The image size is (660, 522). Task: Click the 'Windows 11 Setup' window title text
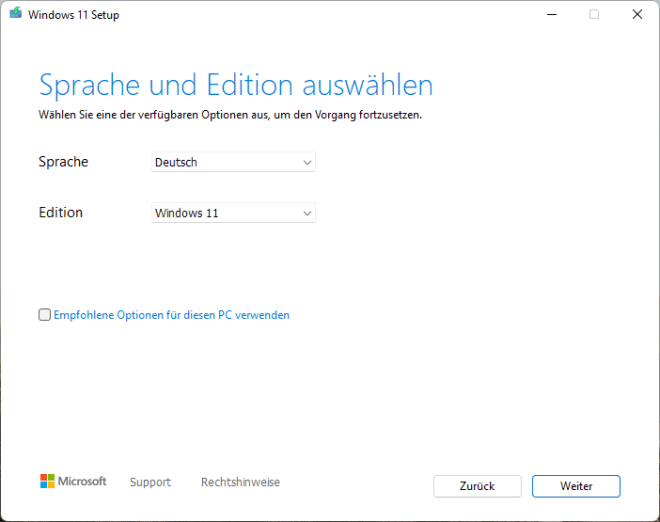point(74,15)
